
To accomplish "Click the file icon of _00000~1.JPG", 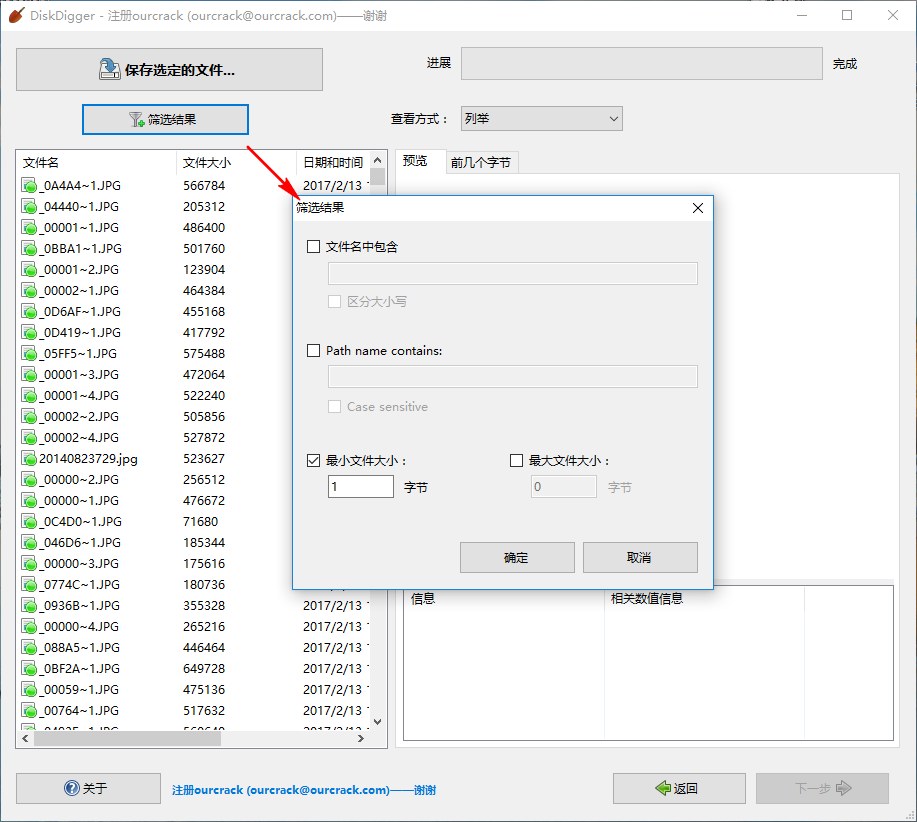I will pos(29,501).
